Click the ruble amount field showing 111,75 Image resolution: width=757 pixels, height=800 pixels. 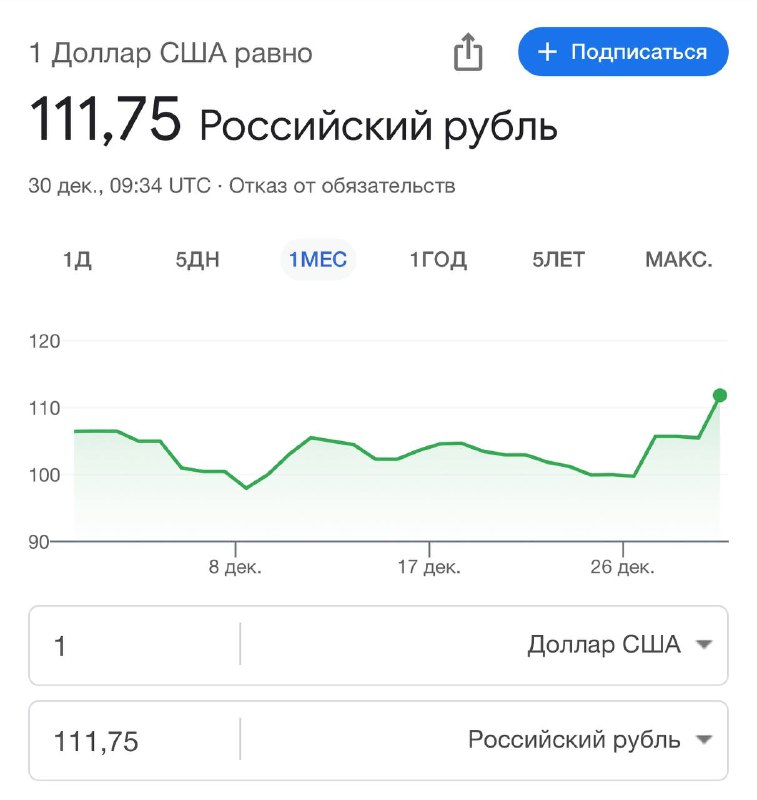(x=135, y=740)
